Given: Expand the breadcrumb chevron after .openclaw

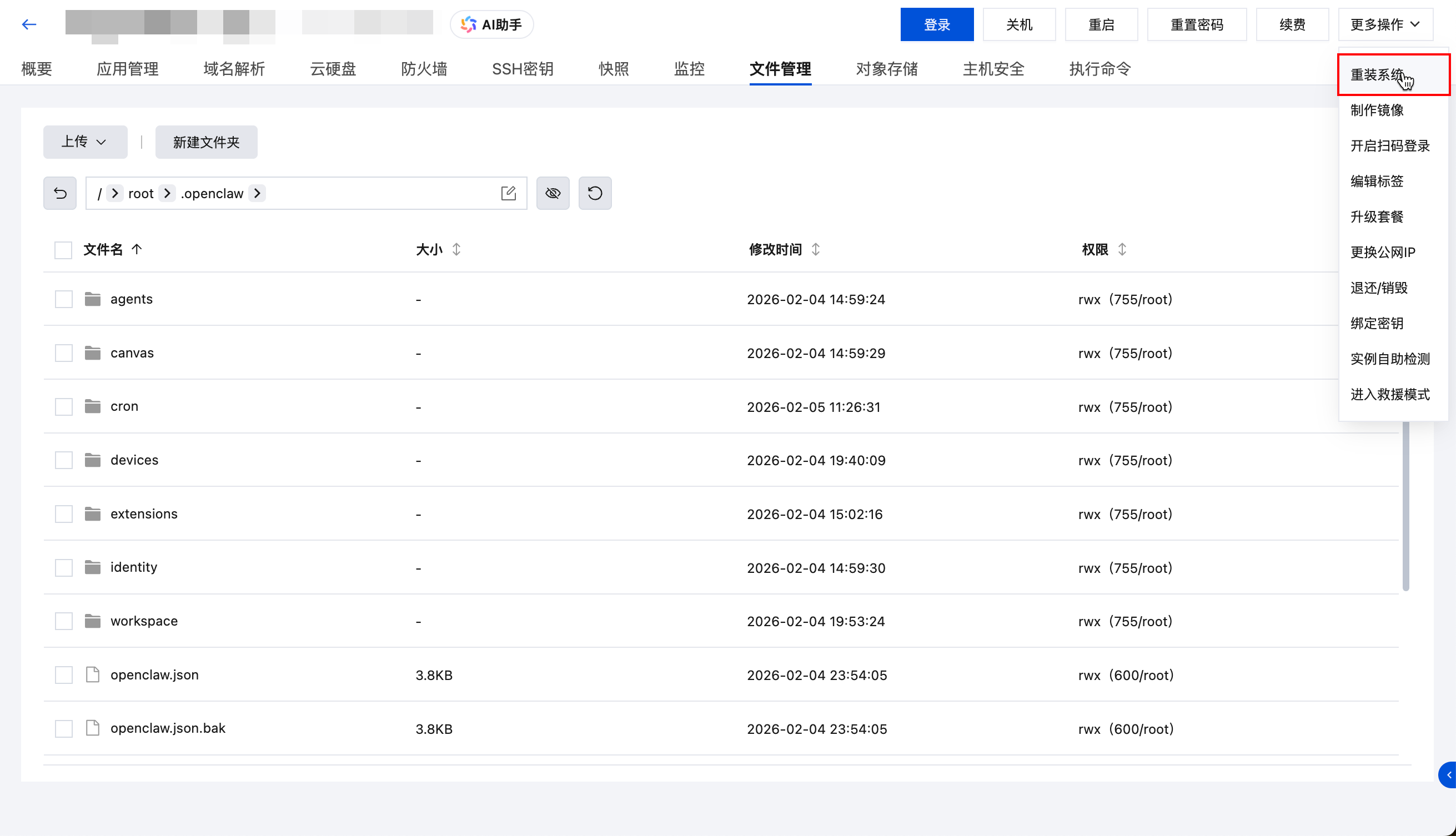Looking at the screenshot, I should [257, 193].
